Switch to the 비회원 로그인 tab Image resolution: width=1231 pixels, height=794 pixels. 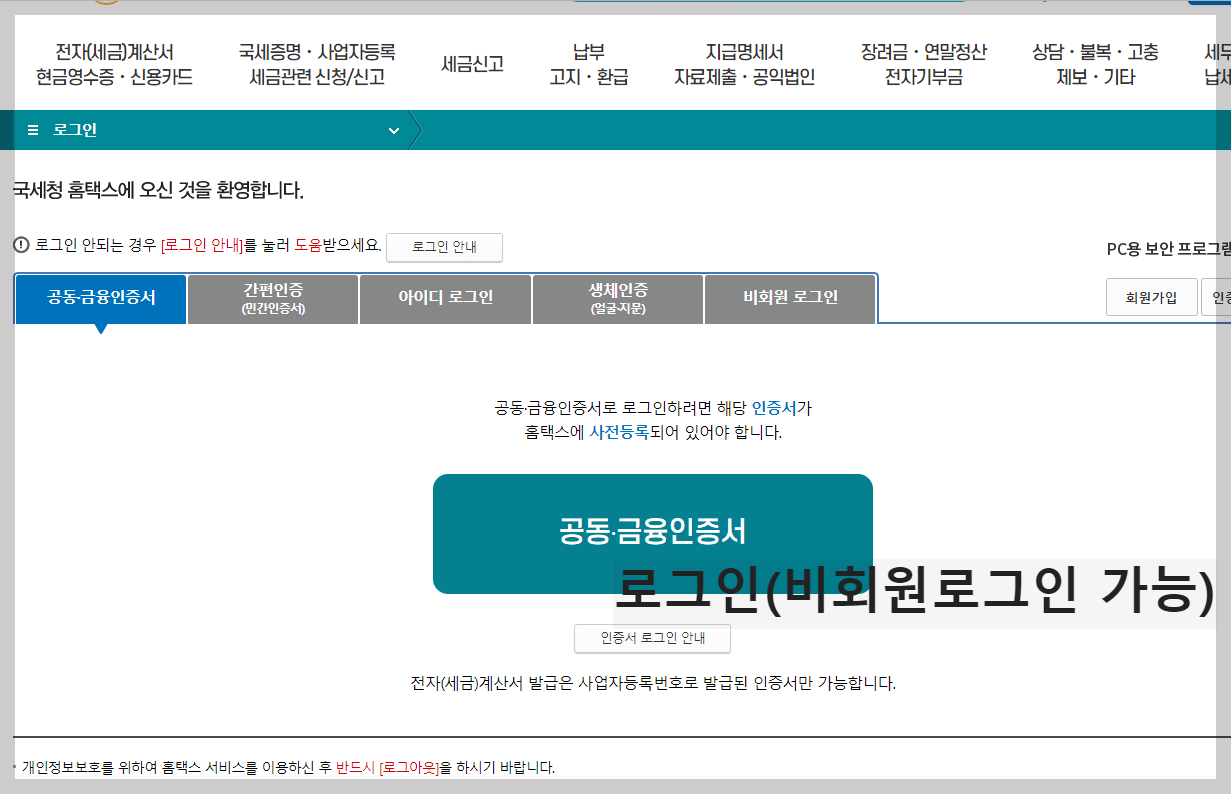point(790,298)
